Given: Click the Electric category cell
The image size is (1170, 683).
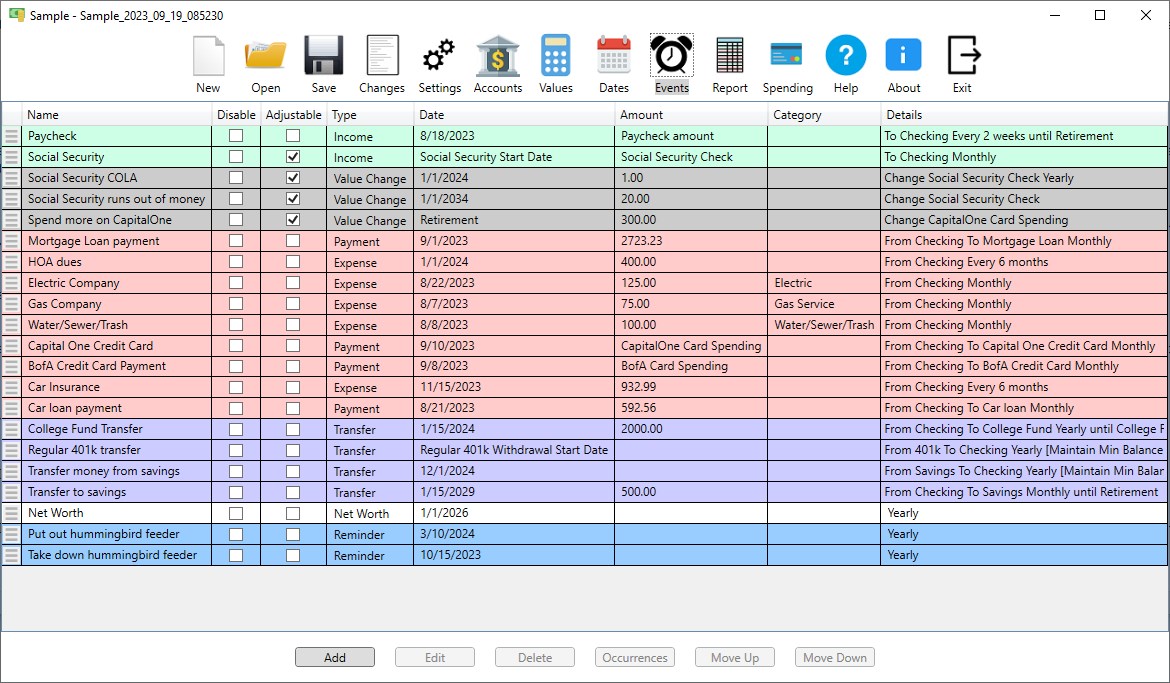Looking at the screenshot, I should point(824,283).
